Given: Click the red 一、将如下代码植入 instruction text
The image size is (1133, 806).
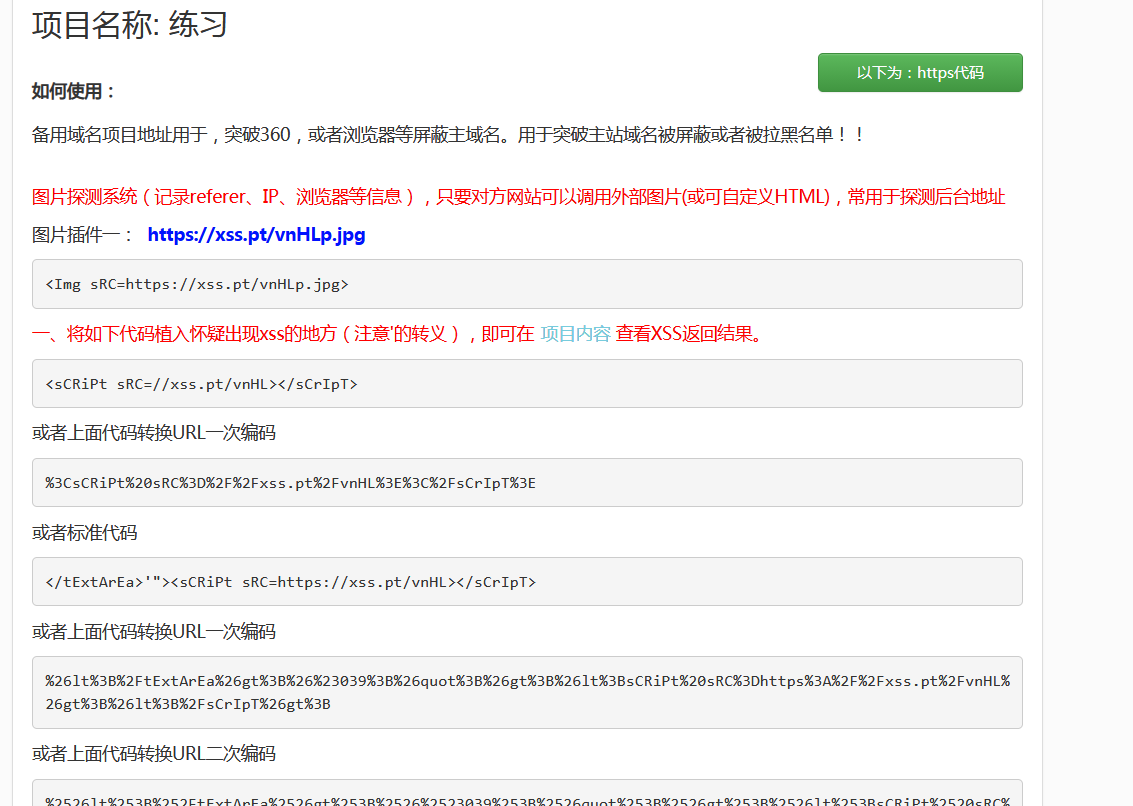Looking at the screenshot, I should tap(283, 334).
